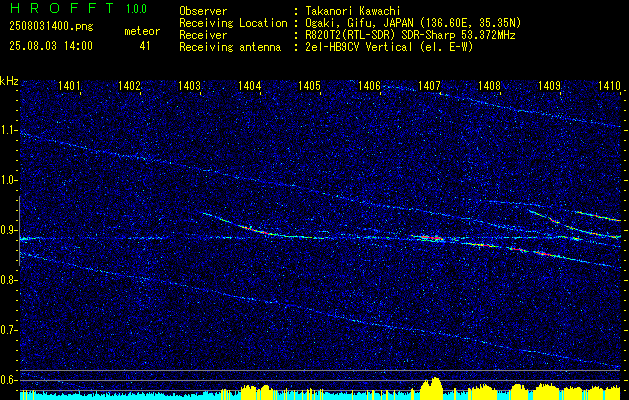Image resolution: width=629 pixels, height=400 pixels.
Task: Click time marker 1408
Action: [489, 85]
